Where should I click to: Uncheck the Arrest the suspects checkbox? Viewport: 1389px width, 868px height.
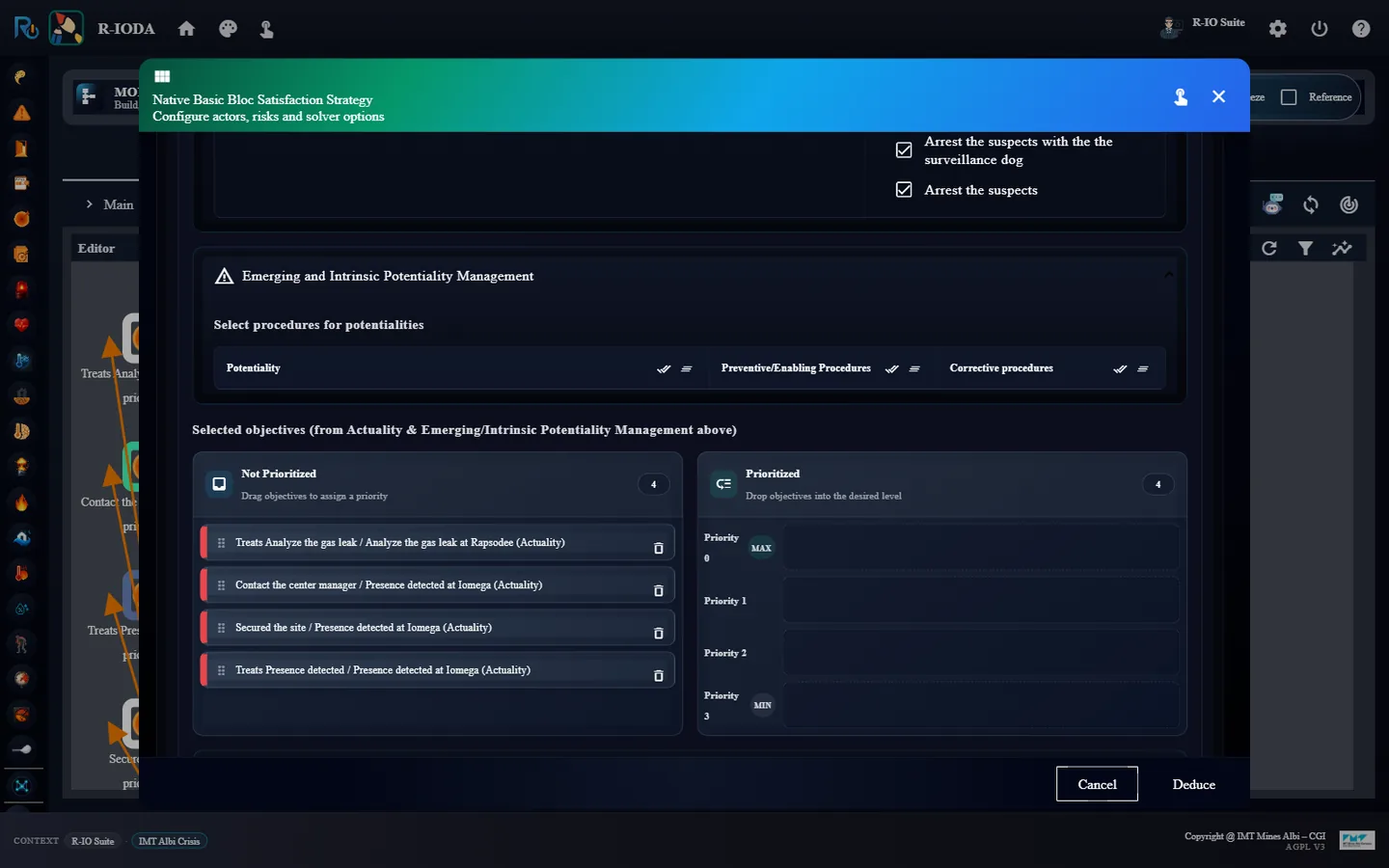tap(904, 190)
